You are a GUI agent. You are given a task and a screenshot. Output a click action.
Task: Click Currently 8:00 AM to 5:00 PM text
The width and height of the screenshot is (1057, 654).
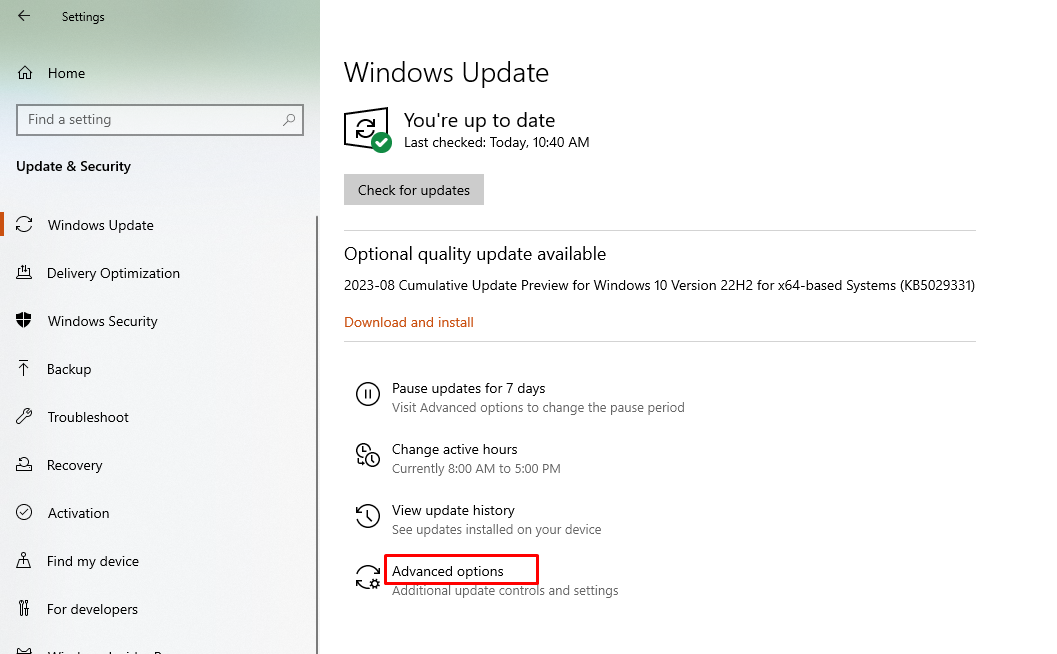point(476,469)
